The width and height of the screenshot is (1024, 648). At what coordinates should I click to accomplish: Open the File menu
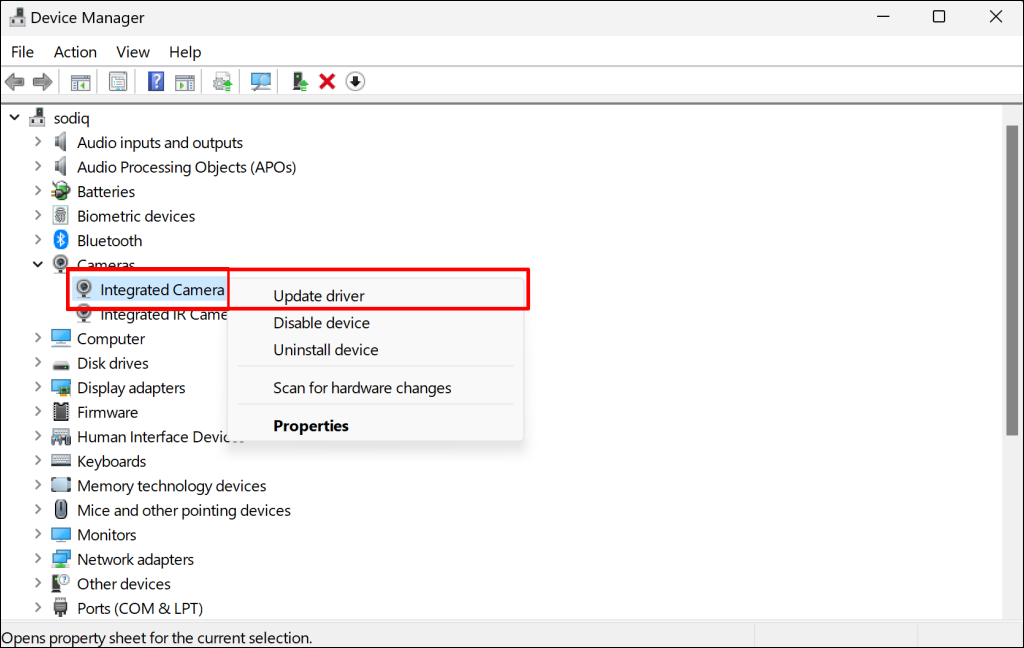click(22, 52)
